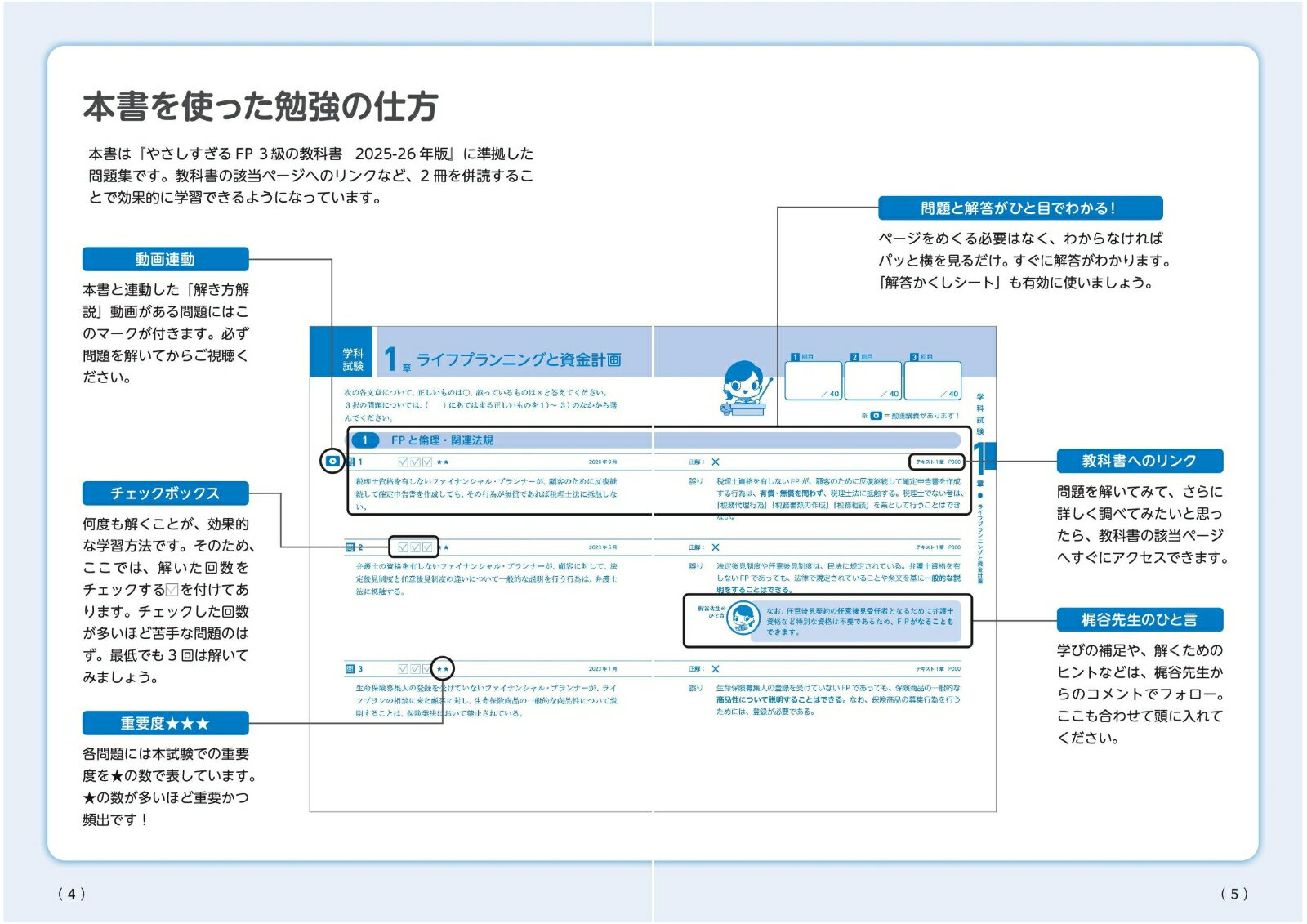Image resolution: width=1307 pixels, height=924 pixels.
Task: Tick the third checkbox on question 2
Action: click(x=426, y=547)
